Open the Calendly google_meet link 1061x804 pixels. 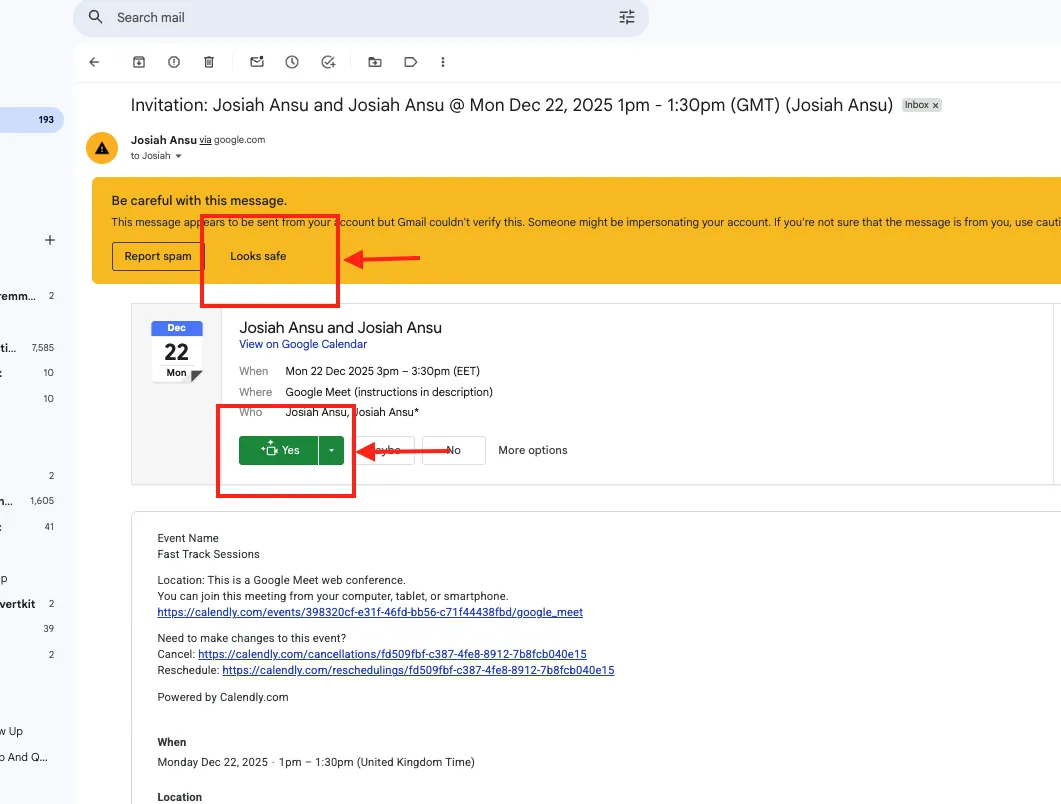[x=370, y=612]
